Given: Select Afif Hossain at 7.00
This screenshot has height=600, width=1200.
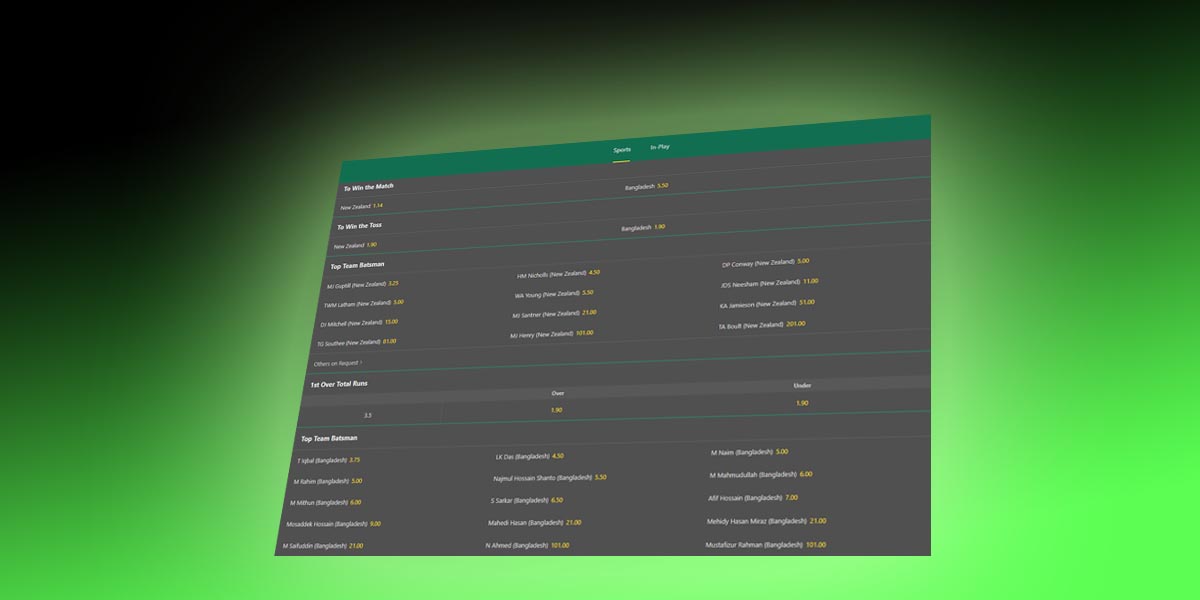Looking at the screenshot, I should point(753,497).
